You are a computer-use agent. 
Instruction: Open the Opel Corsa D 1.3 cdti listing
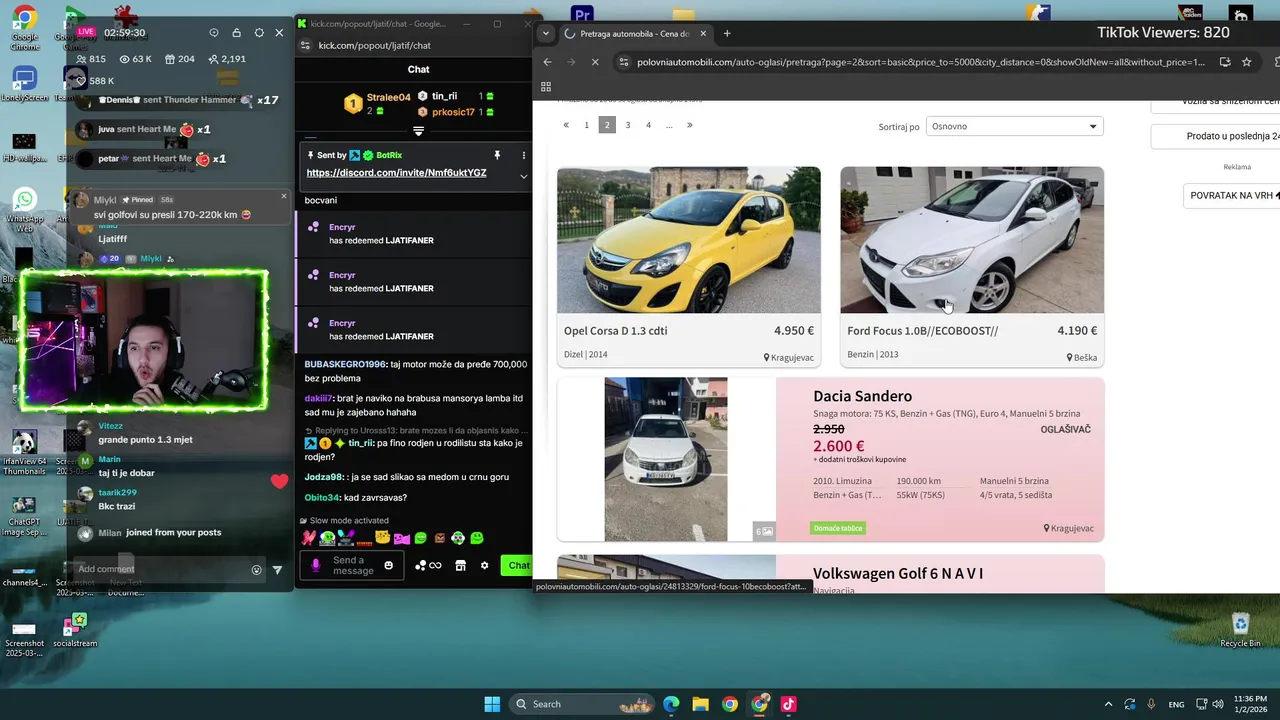(615, 331)
